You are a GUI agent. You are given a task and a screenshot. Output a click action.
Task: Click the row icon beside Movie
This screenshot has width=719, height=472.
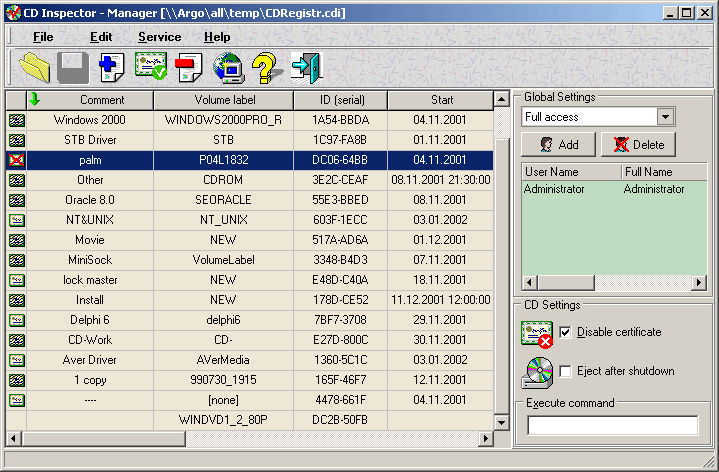coord(17,240)
